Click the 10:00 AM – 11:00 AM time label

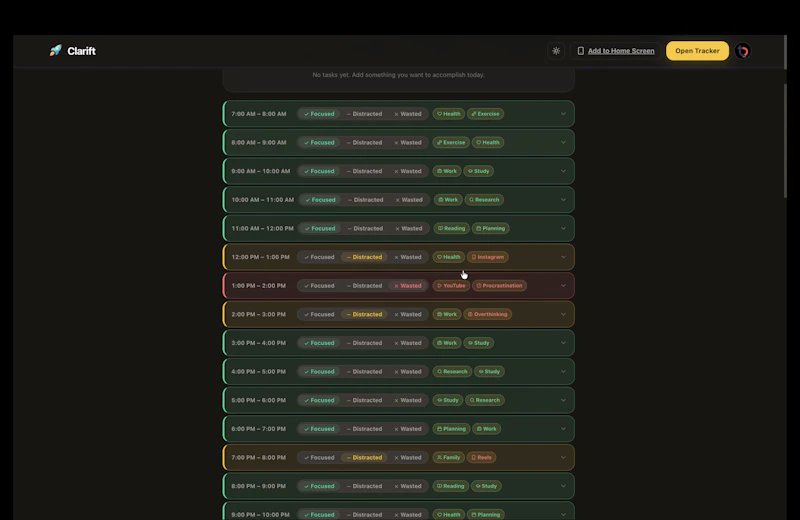click(x=262, y=200)
